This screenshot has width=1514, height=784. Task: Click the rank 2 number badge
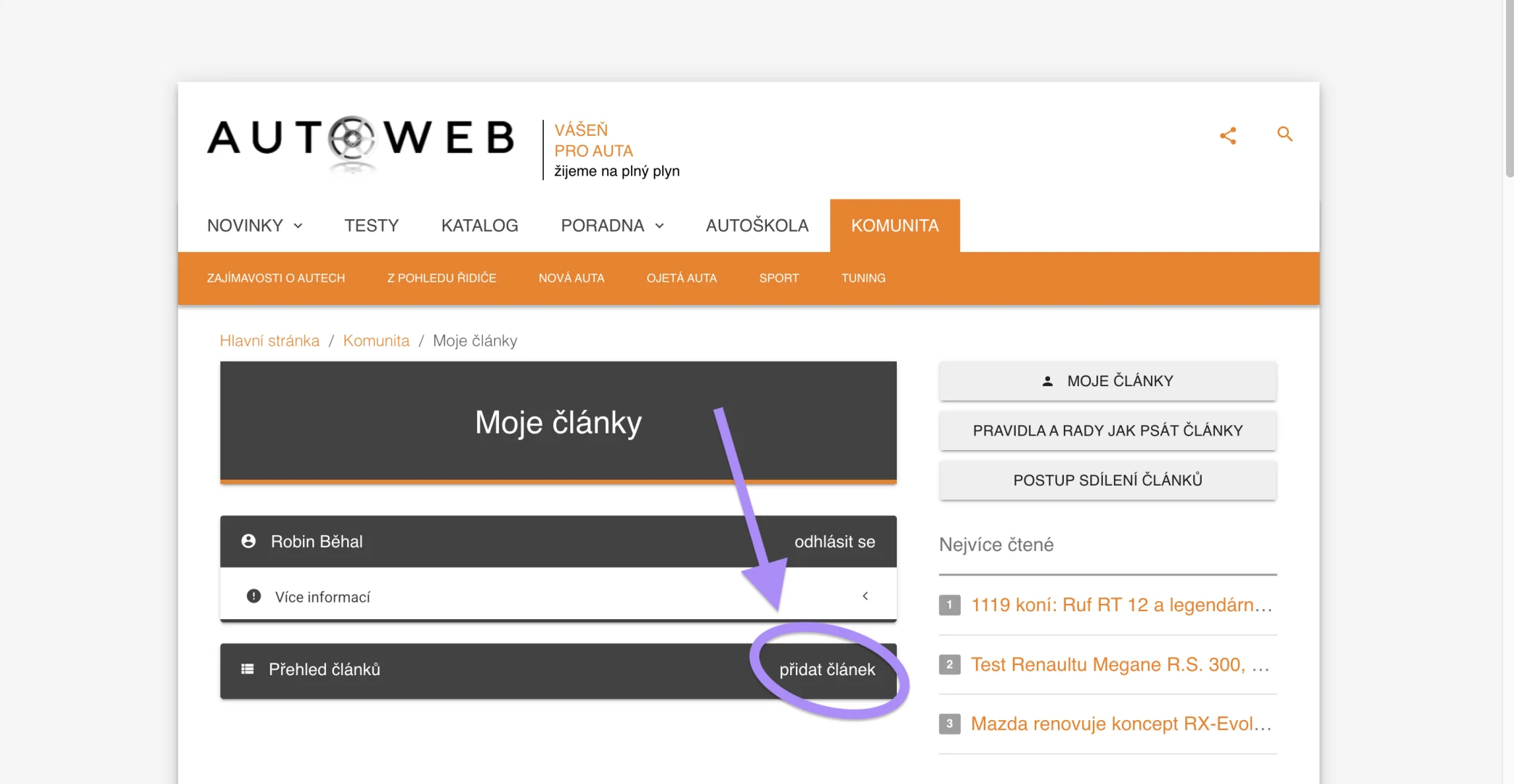pyautogui.click(x=949, y=664)
